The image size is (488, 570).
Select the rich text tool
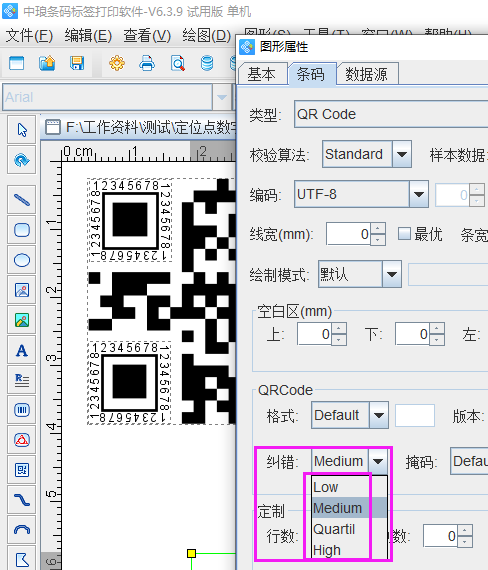(x=22, y=380)
